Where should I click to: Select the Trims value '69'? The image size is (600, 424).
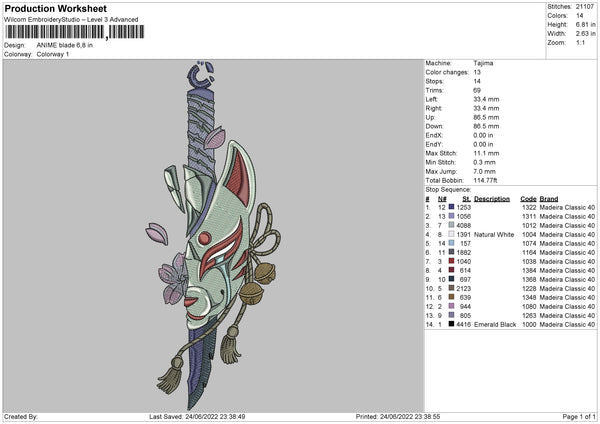pyautogui.click(x=477, y=90)
